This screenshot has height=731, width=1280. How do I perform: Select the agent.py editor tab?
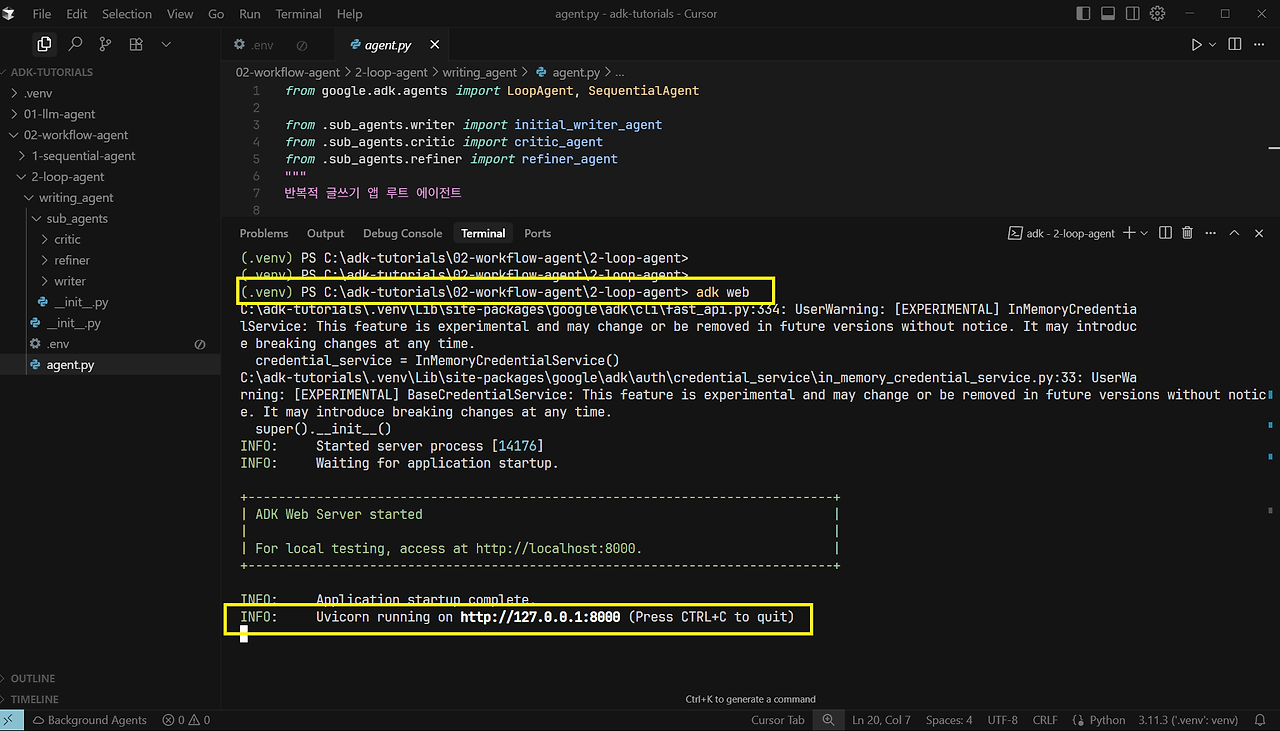pos(388,45)
